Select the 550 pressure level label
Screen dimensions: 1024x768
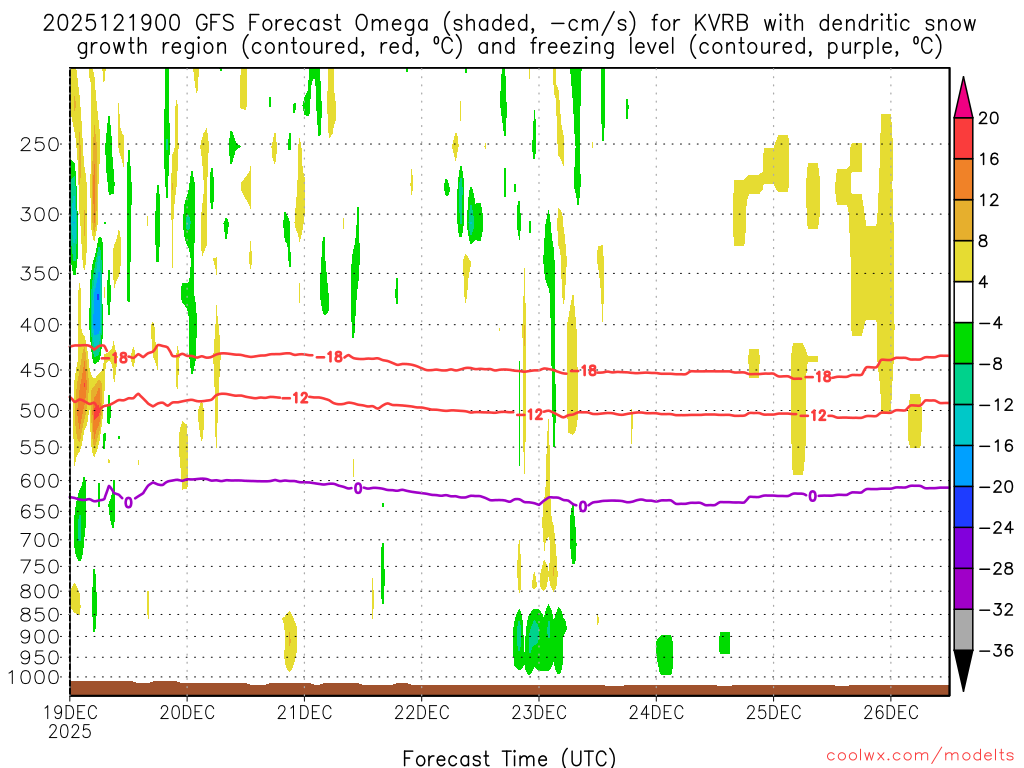40,447
